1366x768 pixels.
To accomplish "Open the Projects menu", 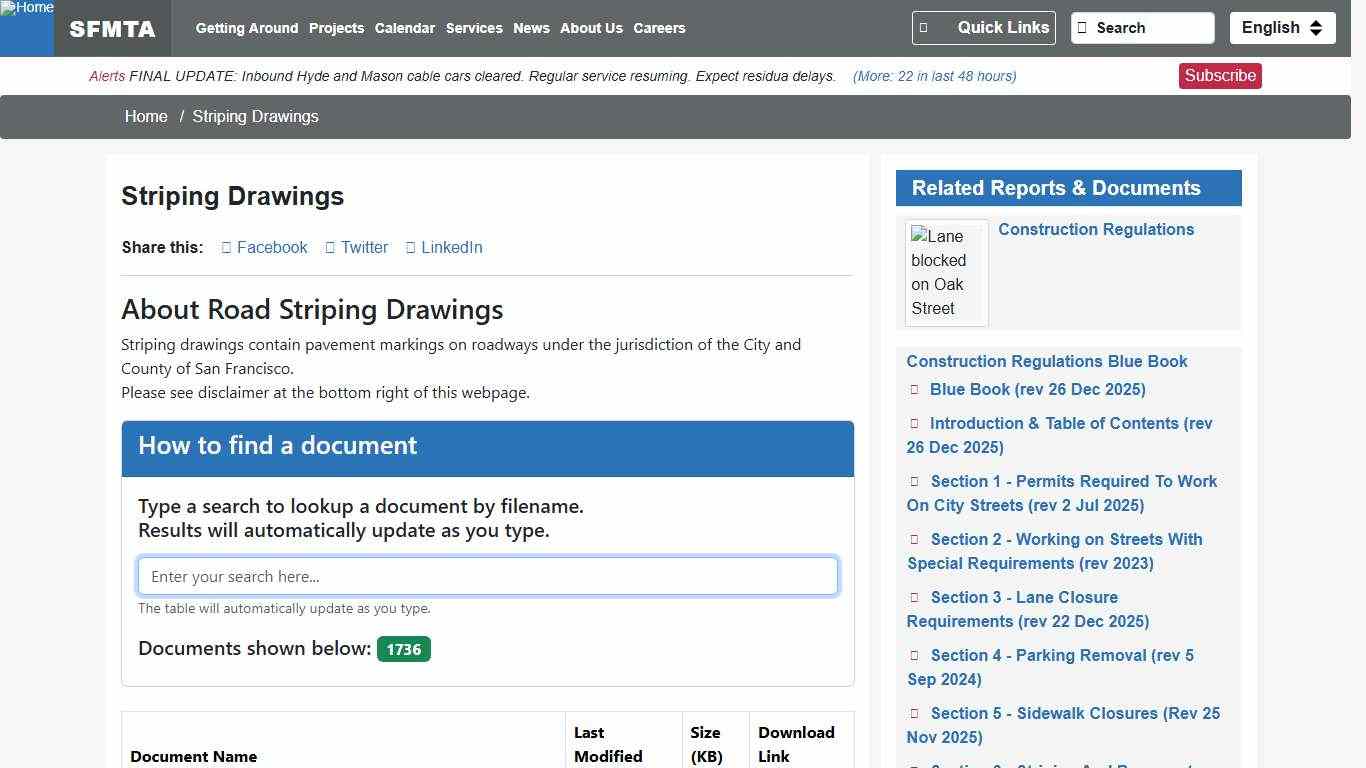I will [336, 28].
